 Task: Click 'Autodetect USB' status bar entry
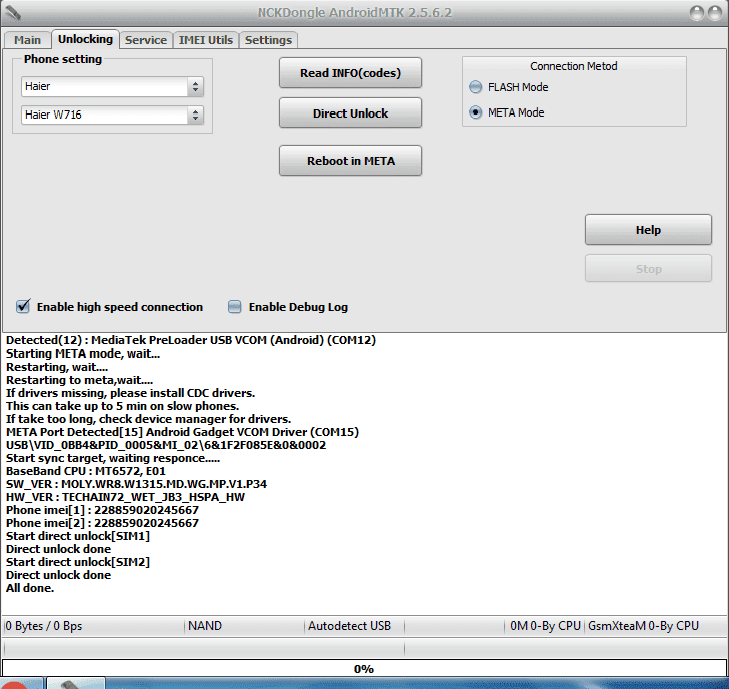pyautogui.click(x=349, y=626)
